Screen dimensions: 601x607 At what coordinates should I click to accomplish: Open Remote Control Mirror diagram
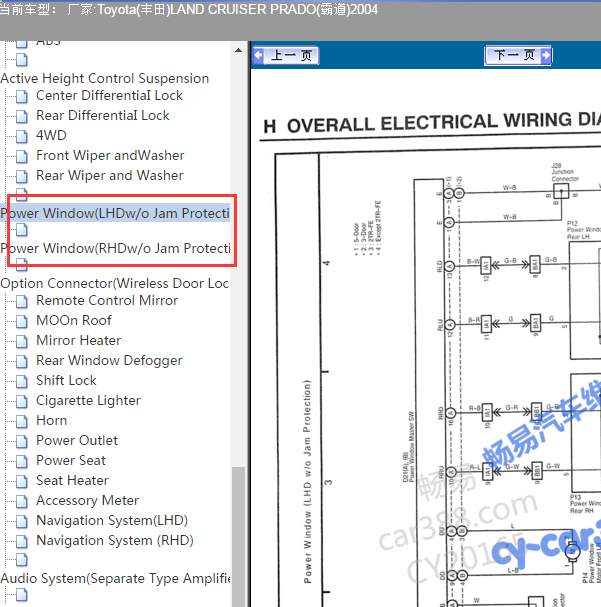(x=107, y=300)
